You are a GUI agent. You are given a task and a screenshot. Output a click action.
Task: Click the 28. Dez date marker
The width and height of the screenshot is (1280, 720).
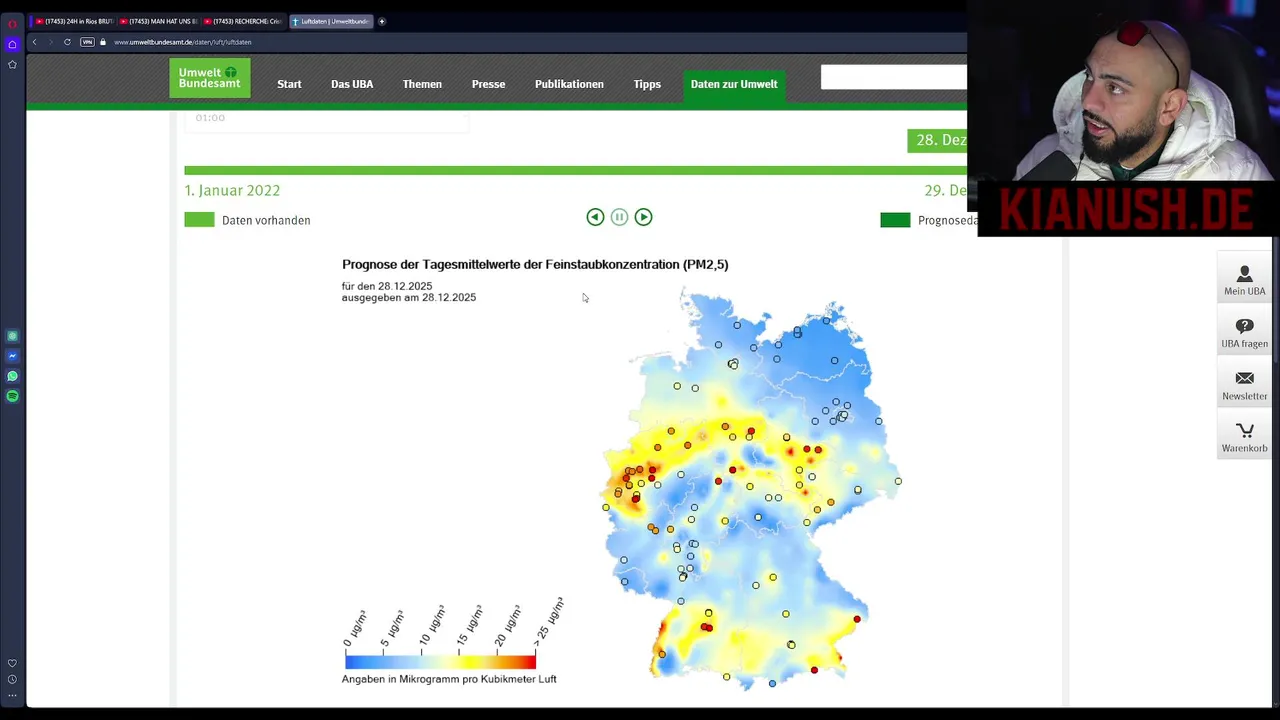click(x=937, y=140)
